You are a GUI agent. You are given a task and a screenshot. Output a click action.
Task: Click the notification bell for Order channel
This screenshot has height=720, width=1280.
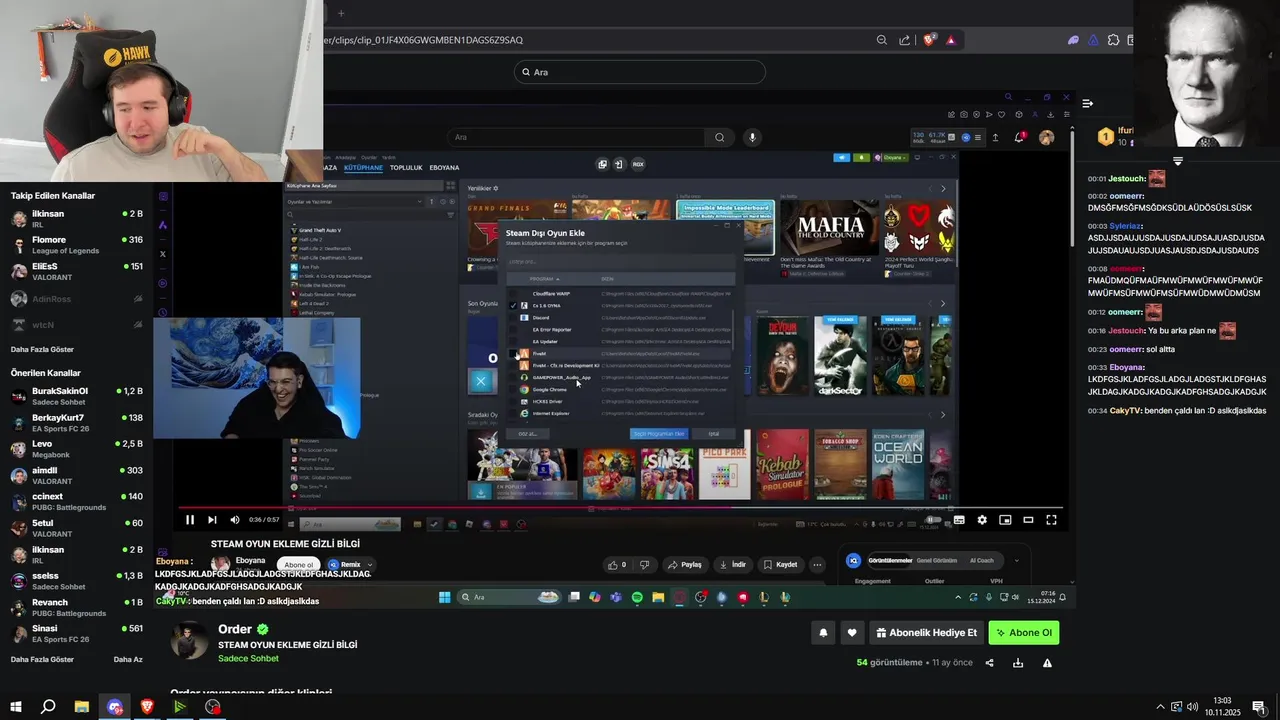click(823, 633)
